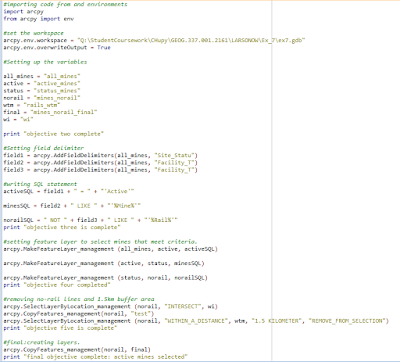Click MakeFeatureLayer line using activeSQL
400x362 pixels.
(111, 249)
